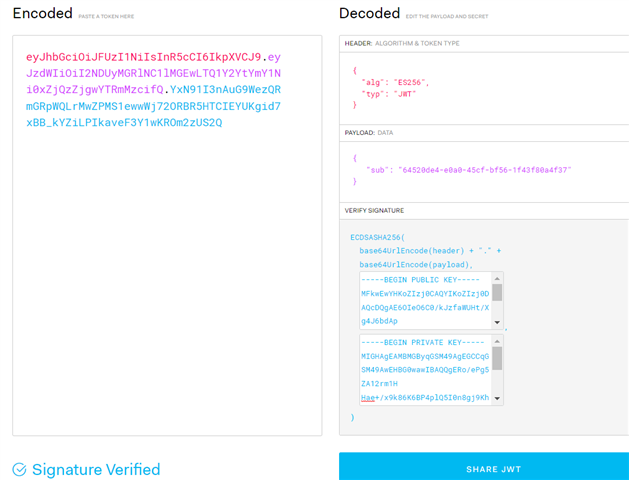Click the base64UrlEncode(payload) line
This screenshot has width=629, height=480.
(x=416, y=265)
